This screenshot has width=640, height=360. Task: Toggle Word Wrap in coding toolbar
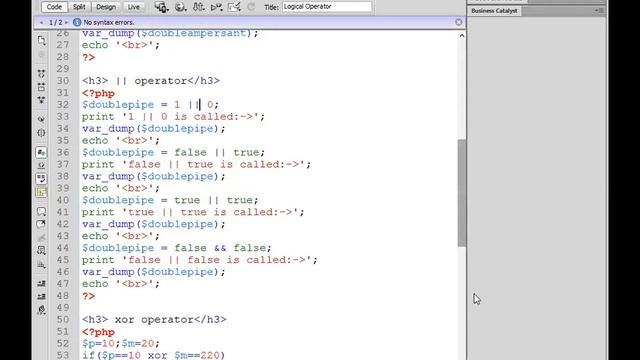[x=41, y=178]
